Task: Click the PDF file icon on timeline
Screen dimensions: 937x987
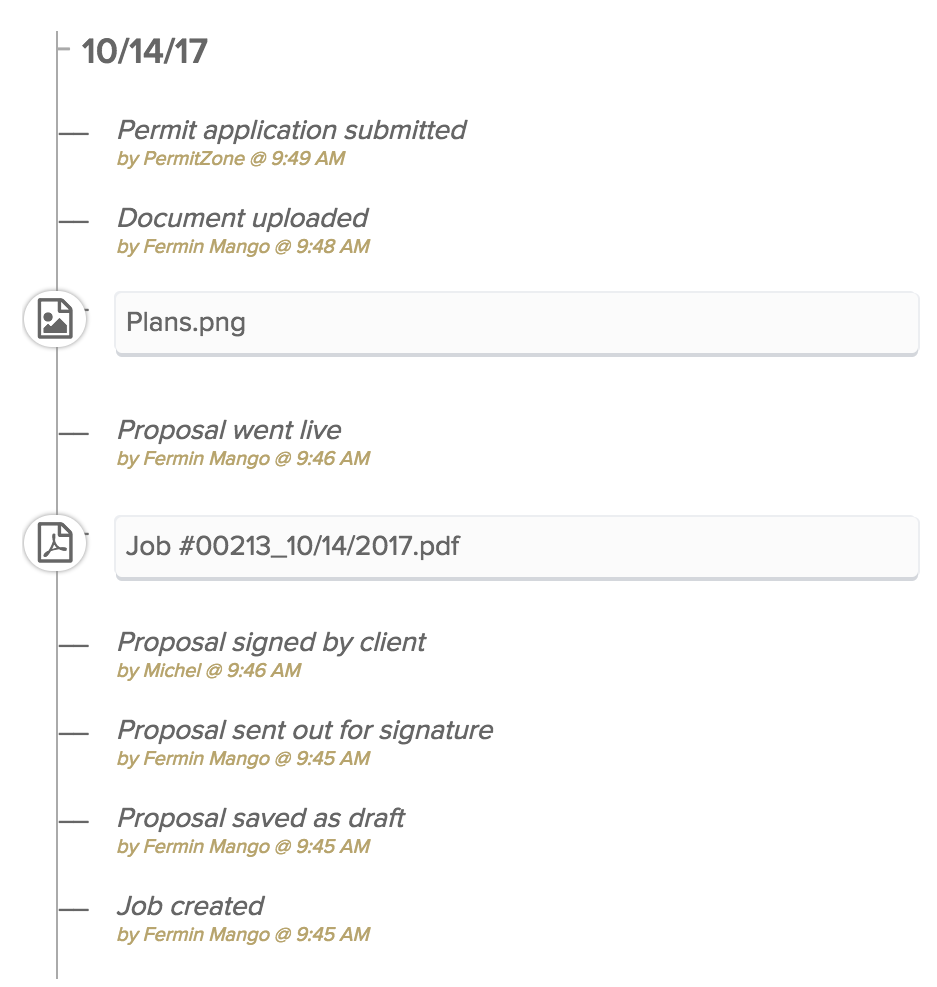Action: pyautogui.click(x=55, y=543)
